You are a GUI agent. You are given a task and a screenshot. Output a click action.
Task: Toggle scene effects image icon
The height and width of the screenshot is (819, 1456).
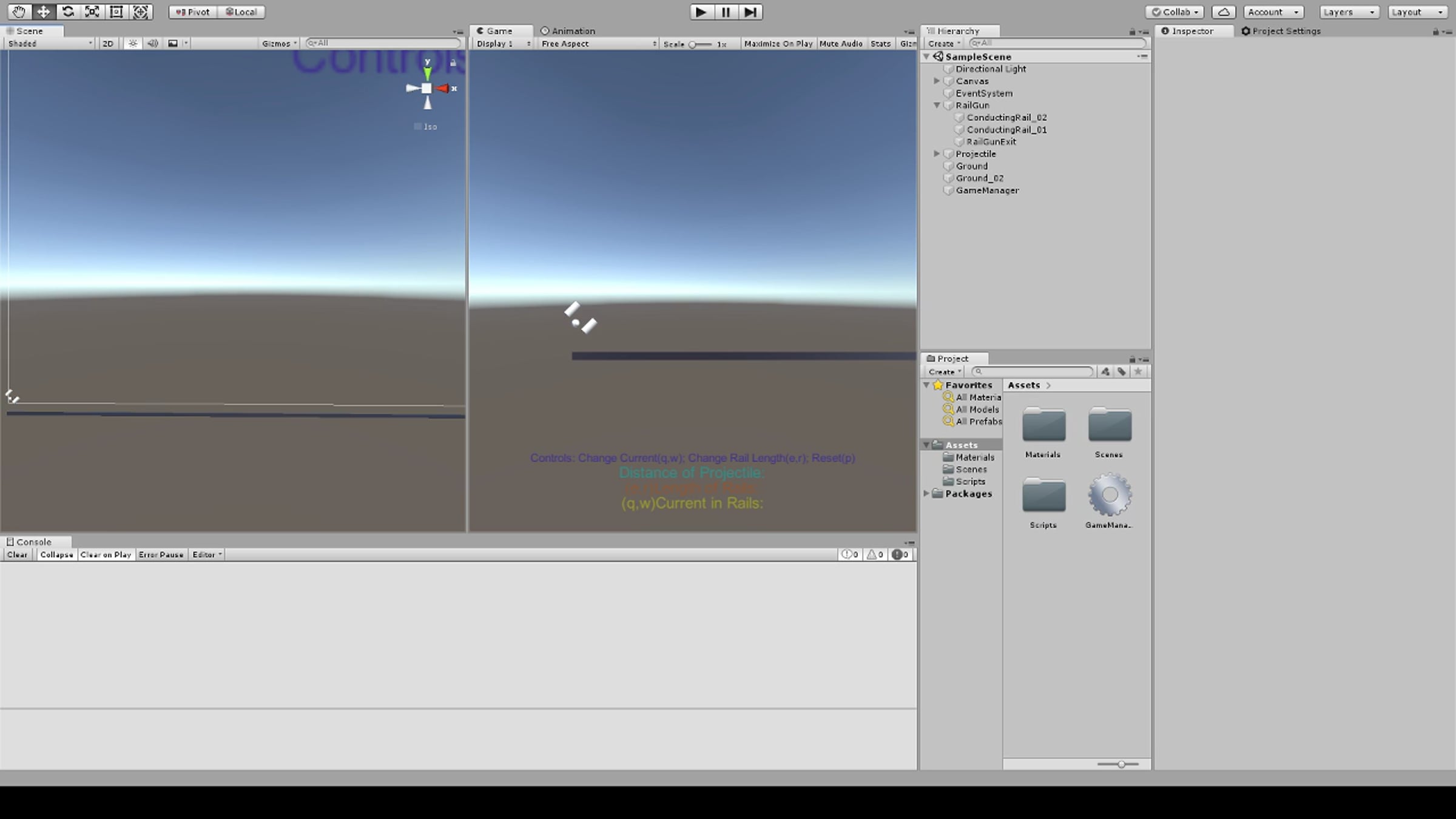[173, 44]
